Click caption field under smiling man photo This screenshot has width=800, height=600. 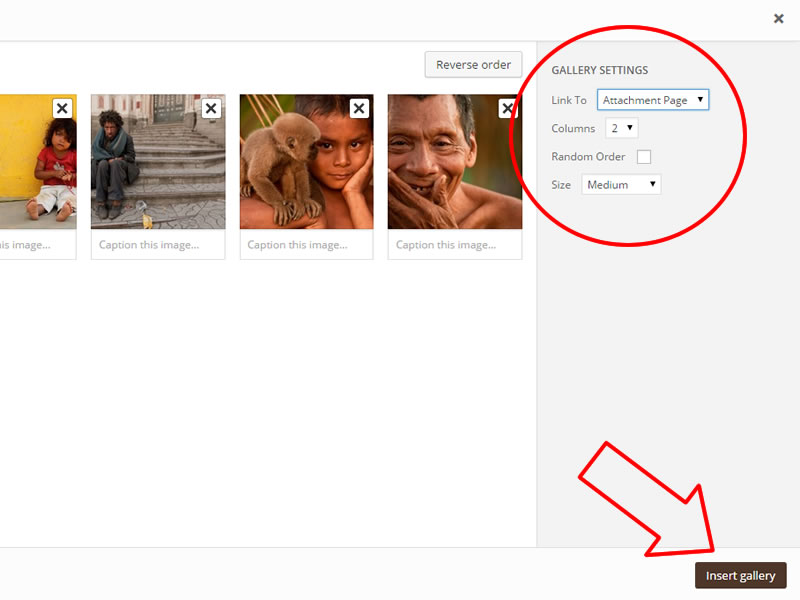pos(455,245)
